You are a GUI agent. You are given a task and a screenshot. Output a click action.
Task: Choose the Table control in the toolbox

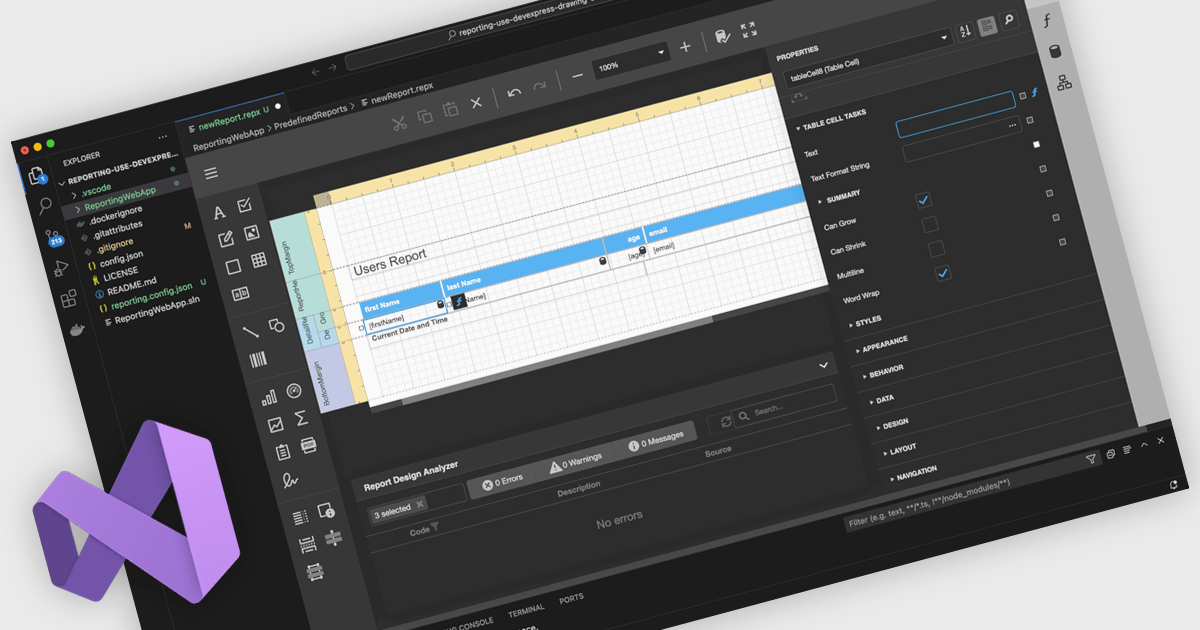coord(258,261)
